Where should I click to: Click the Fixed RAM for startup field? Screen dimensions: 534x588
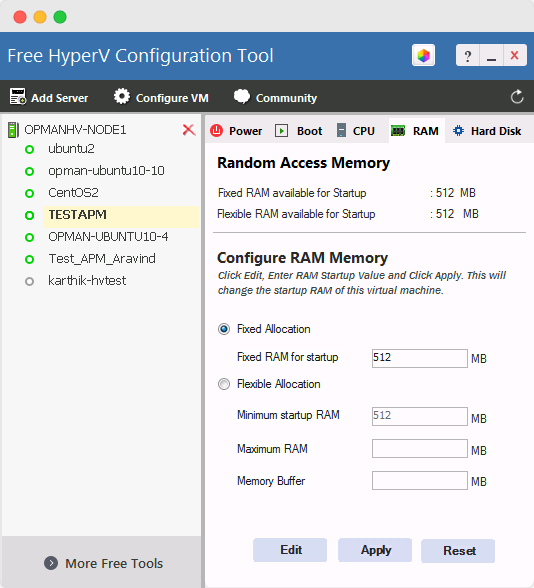point(420,358)
